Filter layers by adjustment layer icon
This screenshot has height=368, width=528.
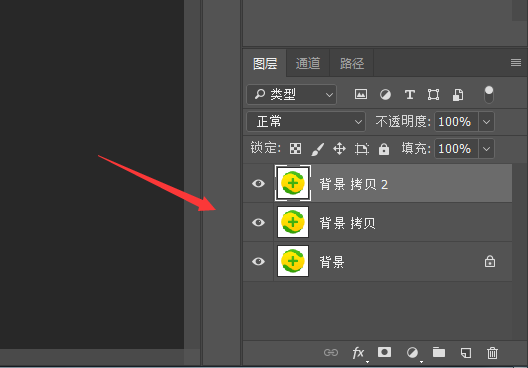click(385, 95)
